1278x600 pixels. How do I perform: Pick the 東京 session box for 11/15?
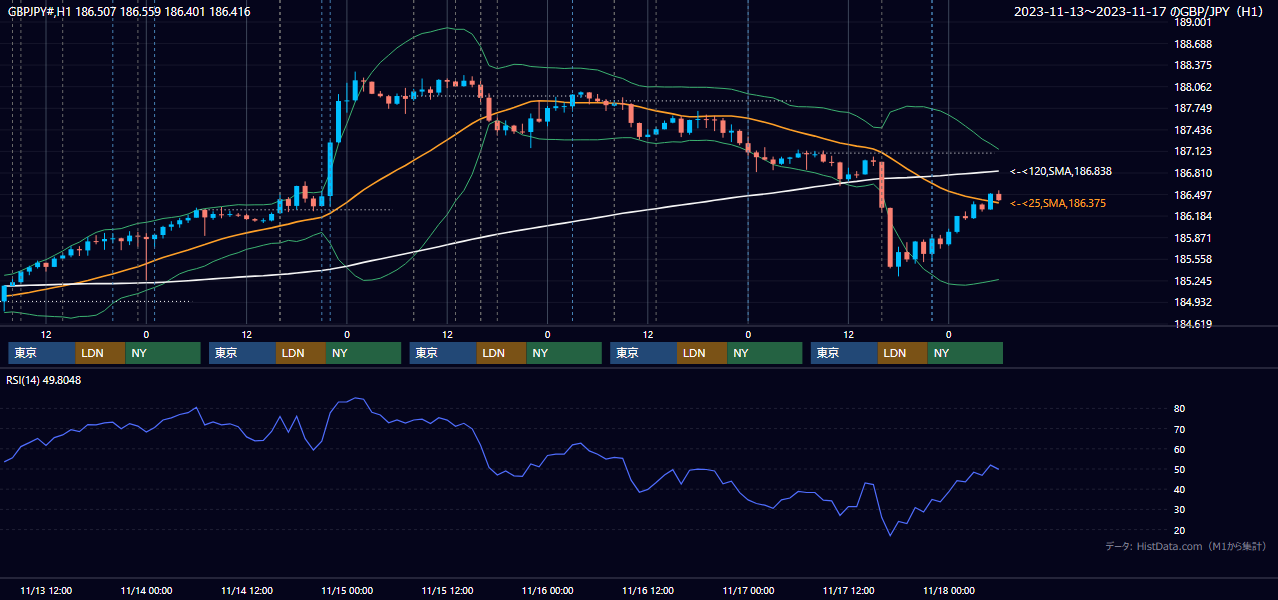tap(443, 353)
